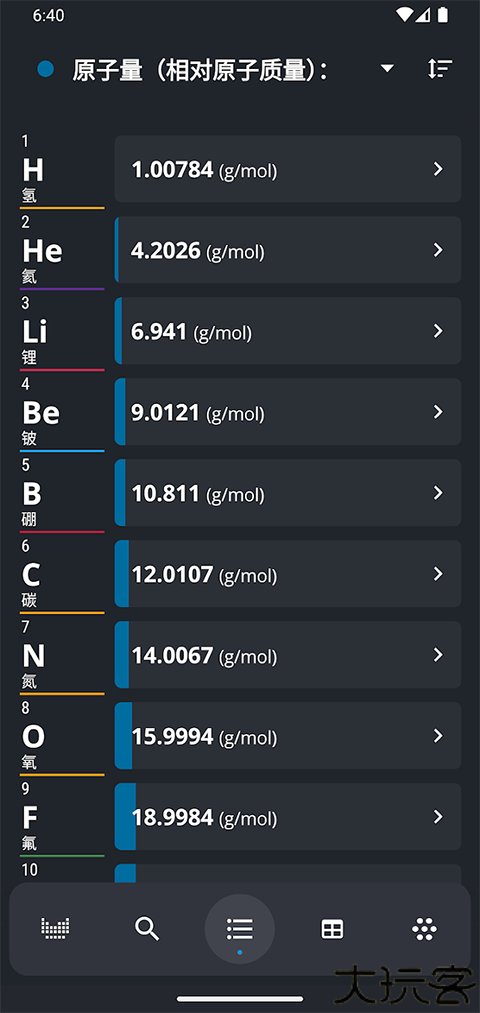480x1013 pixels.
Task: Expand the property dropdown arrow
Action: click(387, 68)
